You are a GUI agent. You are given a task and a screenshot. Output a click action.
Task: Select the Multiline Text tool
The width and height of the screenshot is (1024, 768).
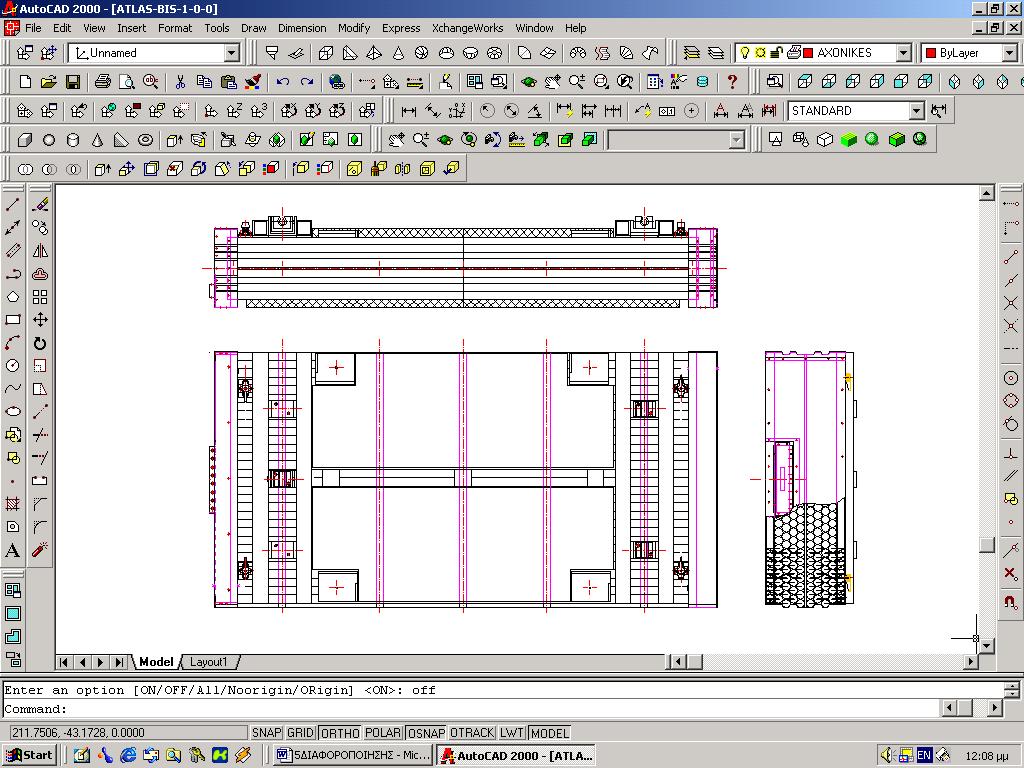click(x=12, y=550)
